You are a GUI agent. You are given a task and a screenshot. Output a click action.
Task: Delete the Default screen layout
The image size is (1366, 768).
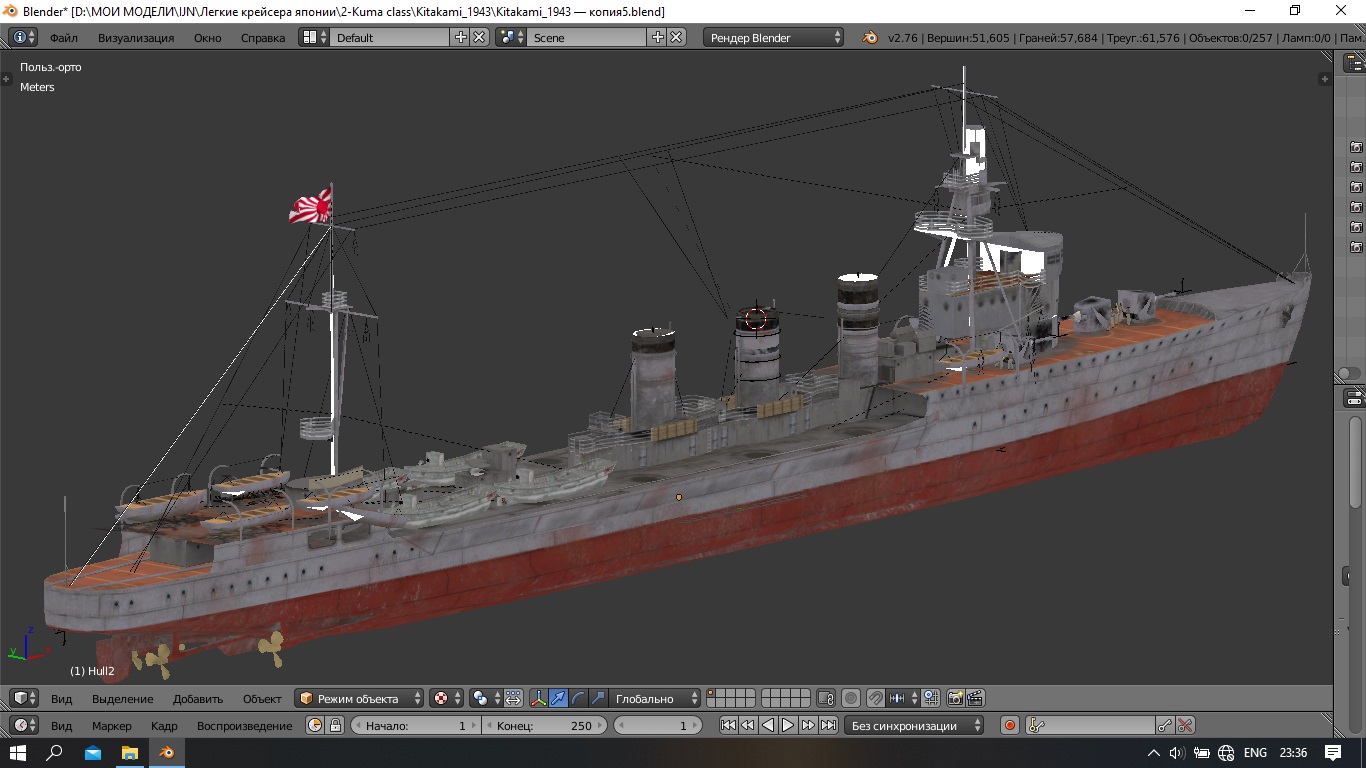[x=480, y=37]
